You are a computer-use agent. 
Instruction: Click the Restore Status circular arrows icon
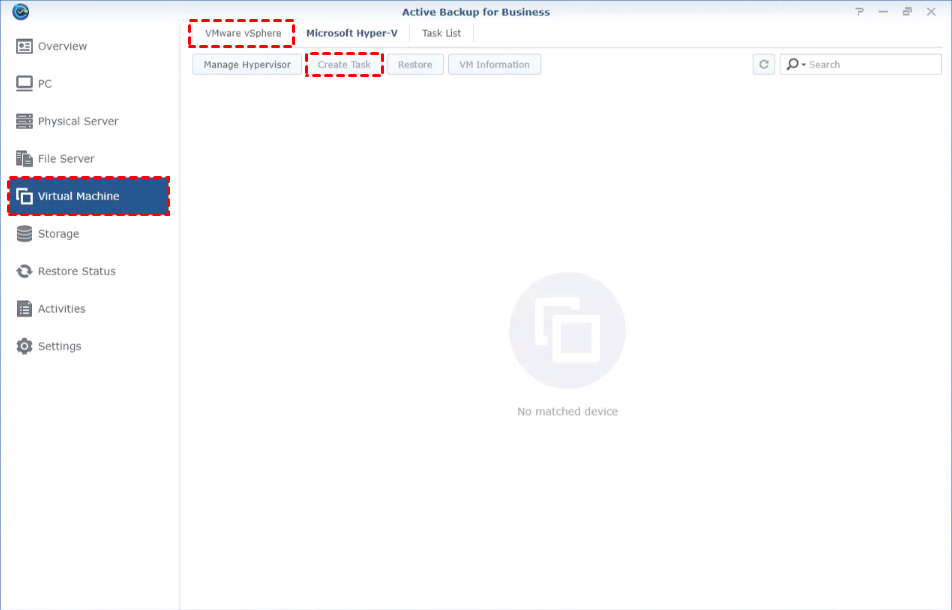(24, 271)
